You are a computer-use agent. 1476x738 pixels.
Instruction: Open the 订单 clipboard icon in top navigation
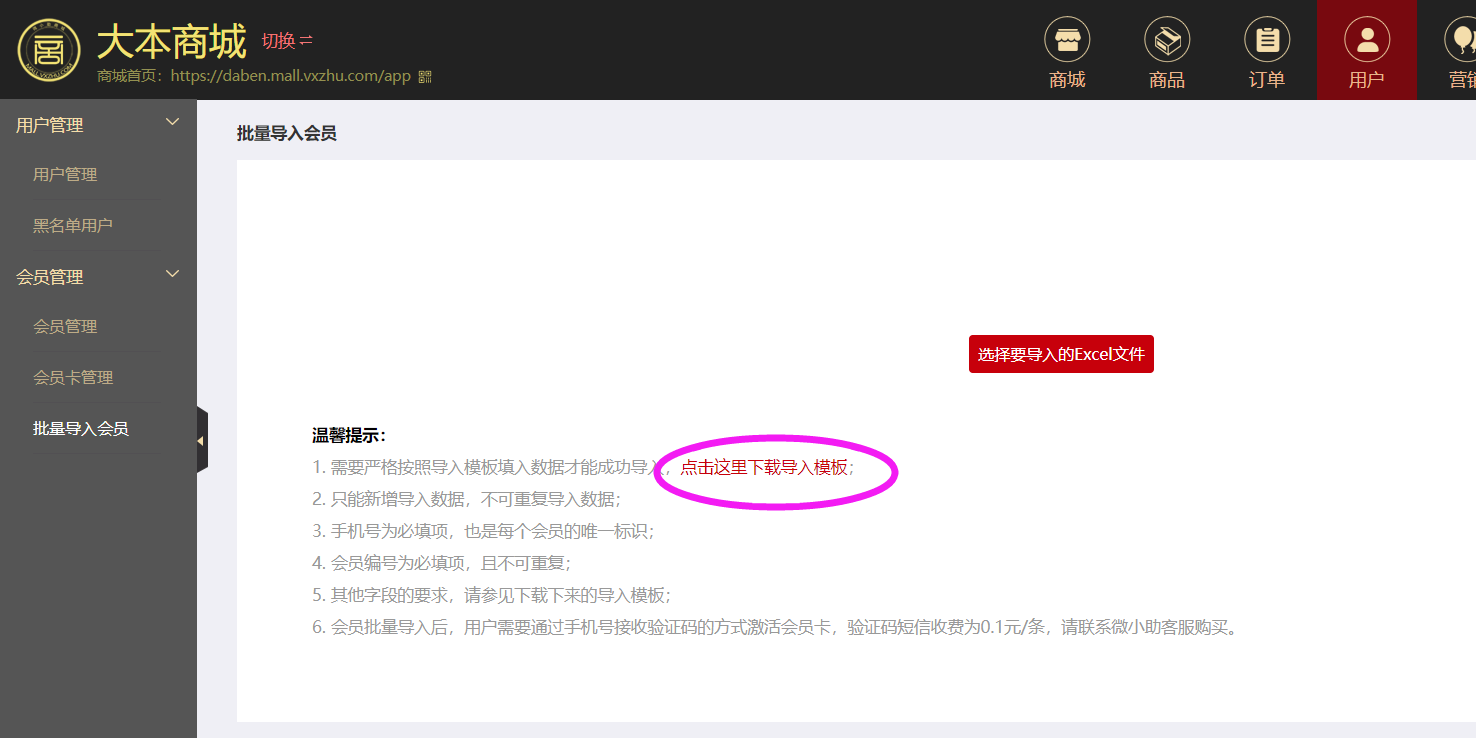[x=1267, y=41]
